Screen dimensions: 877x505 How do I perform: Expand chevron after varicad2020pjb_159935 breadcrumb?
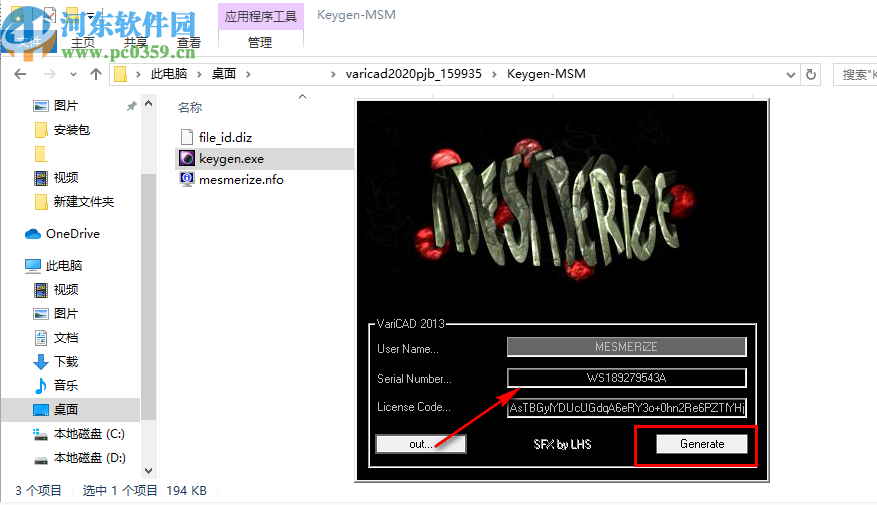coord(494,74)
